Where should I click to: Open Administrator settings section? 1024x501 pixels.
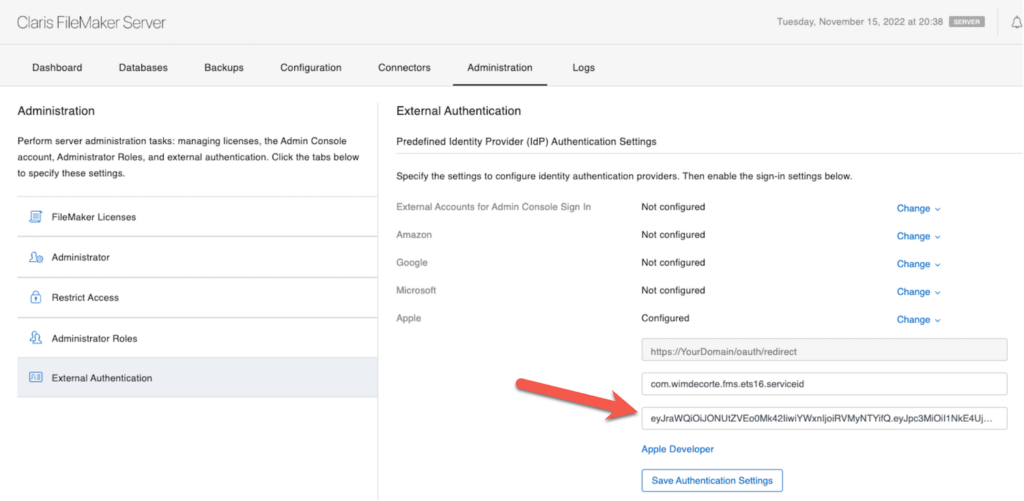pyautogui.click(x=197, y=257)
